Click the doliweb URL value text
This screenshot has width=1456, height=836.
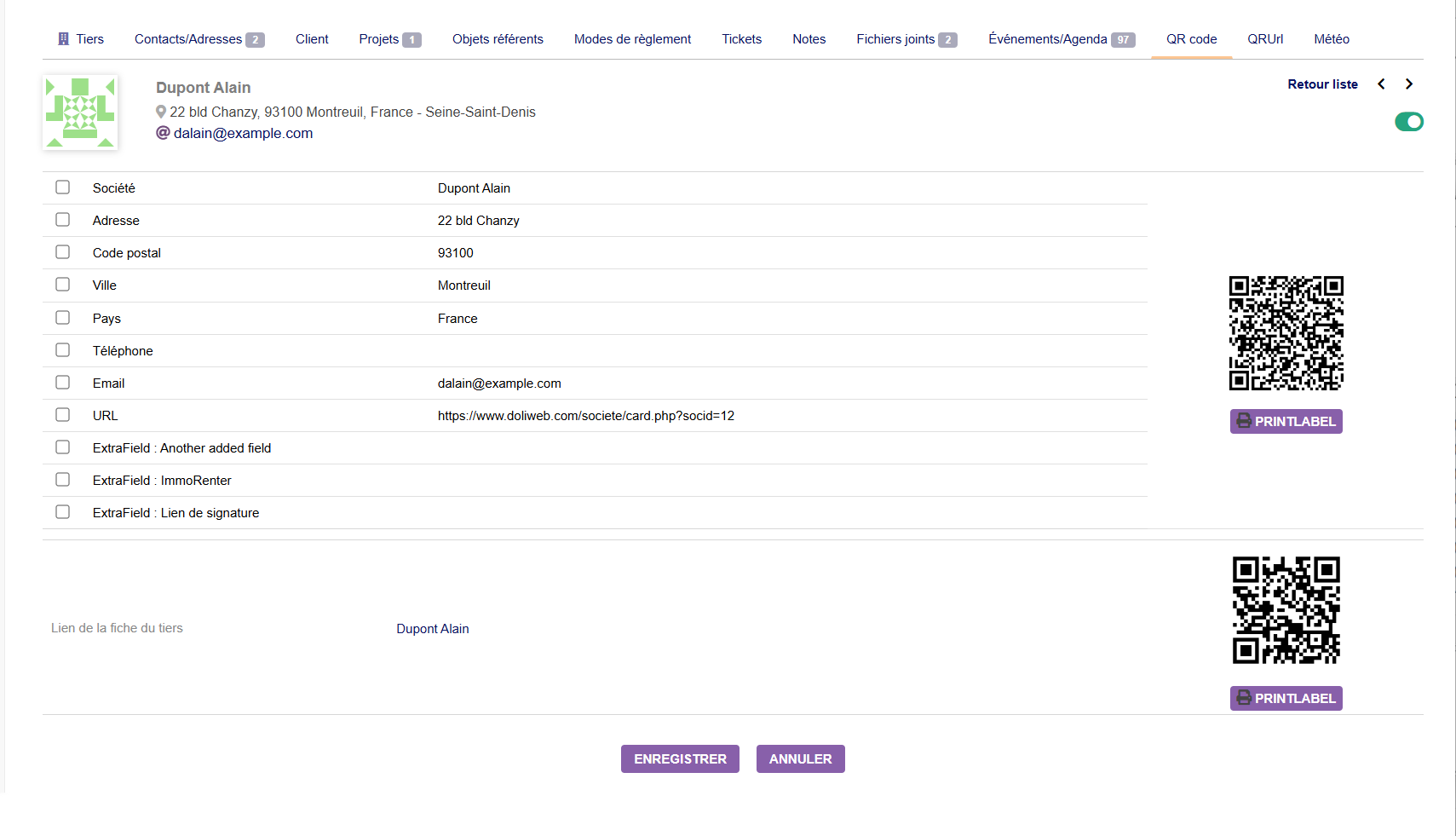coord(586,416)
